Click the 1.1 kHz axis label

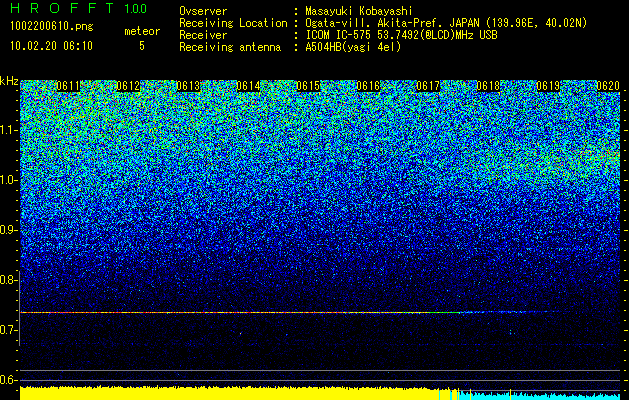coord(9,130)
